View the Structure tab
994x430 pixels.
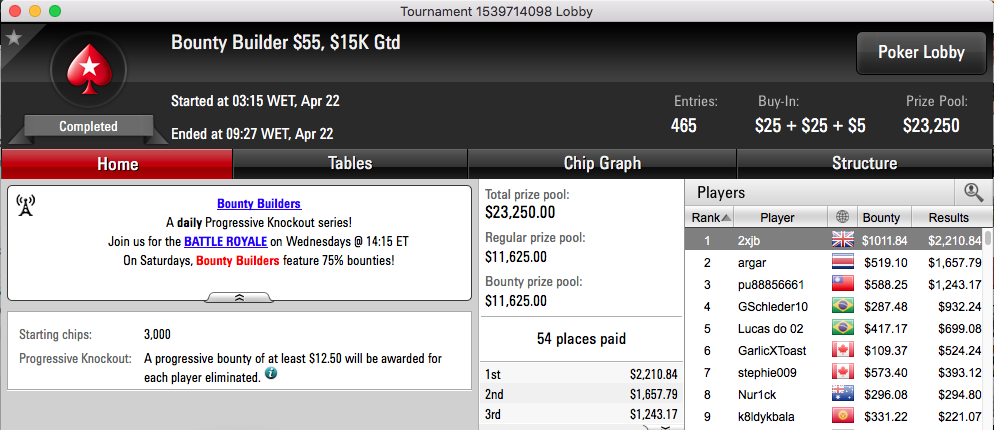pos(864,164)
